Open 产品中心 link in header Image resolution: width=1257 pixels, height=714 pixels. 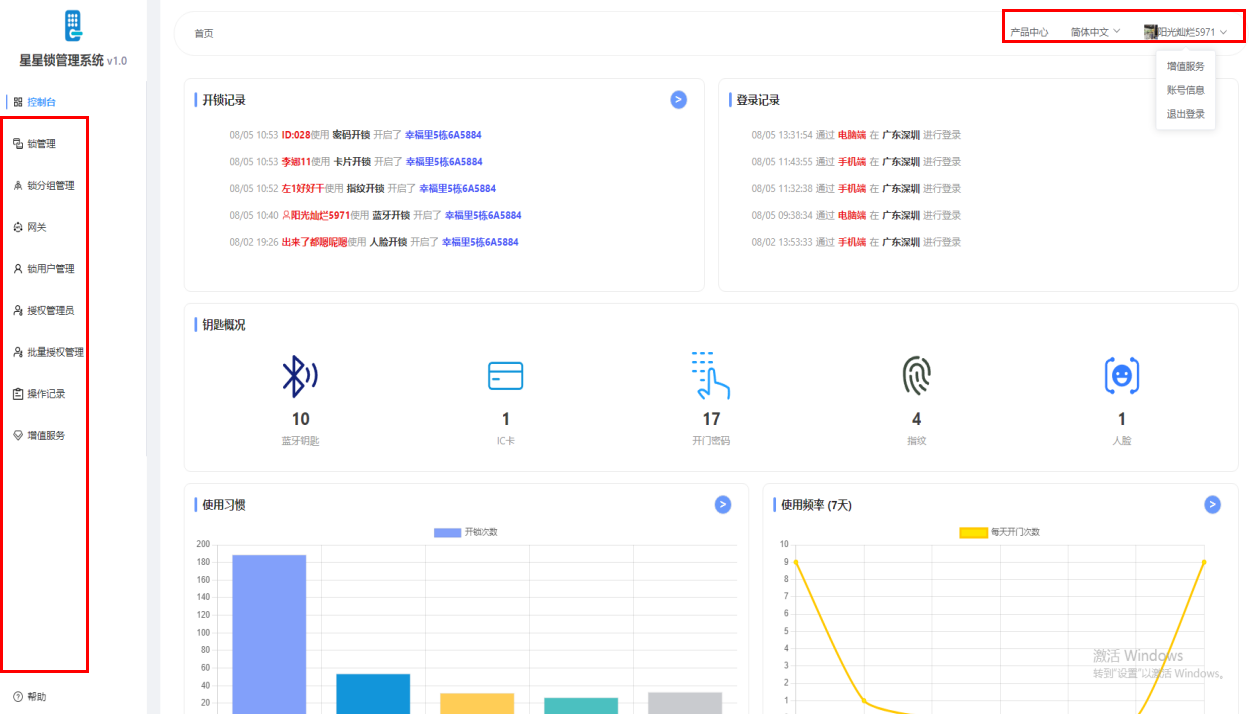1029,32
